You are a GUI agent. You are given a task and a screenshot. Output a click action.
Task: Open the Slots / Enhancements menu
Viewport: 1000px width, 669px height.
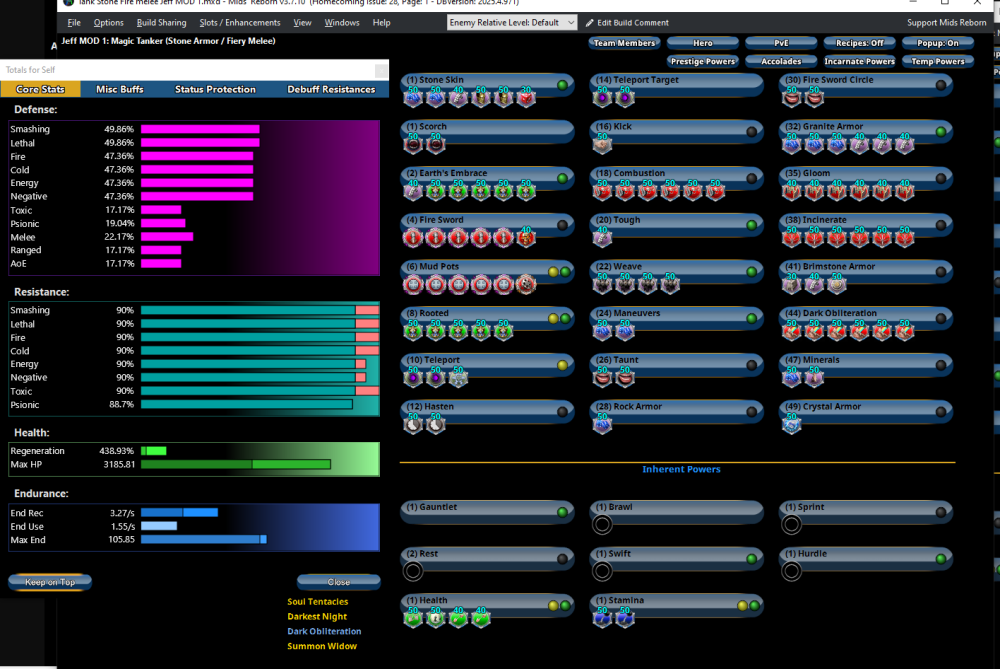(x=240, y=23)
